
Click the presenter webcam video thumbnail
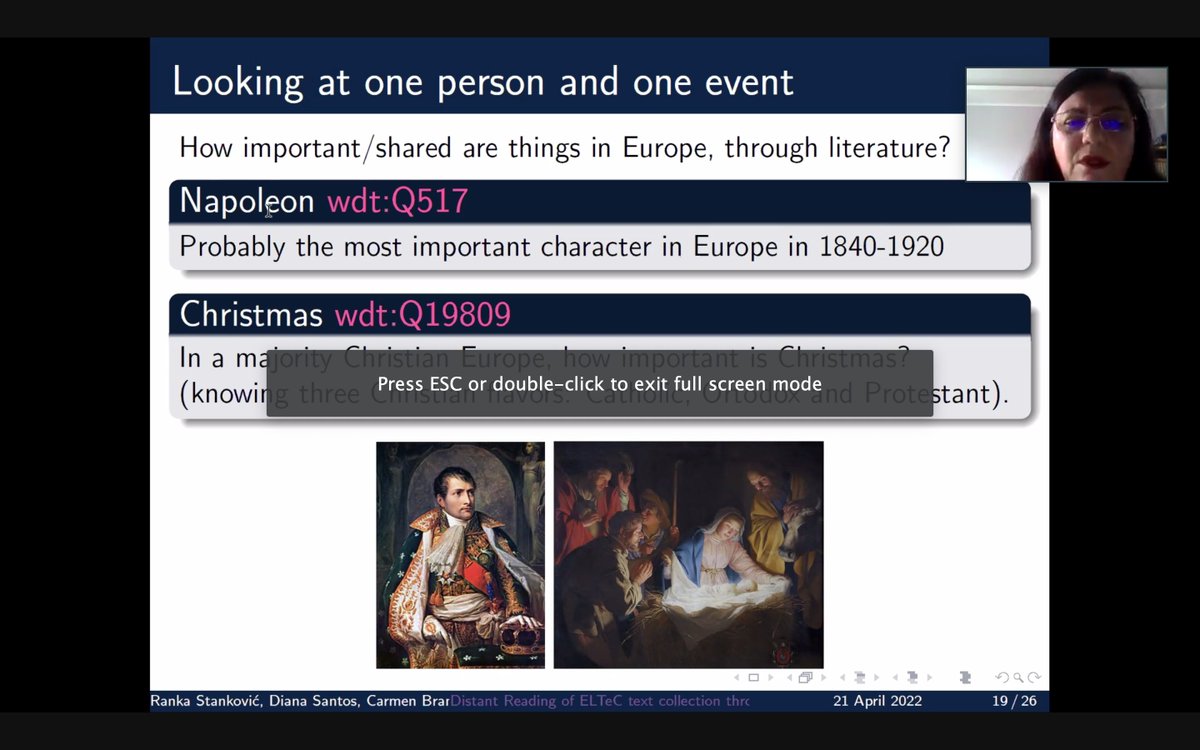pyautogui.click(x=1066, y=124)
